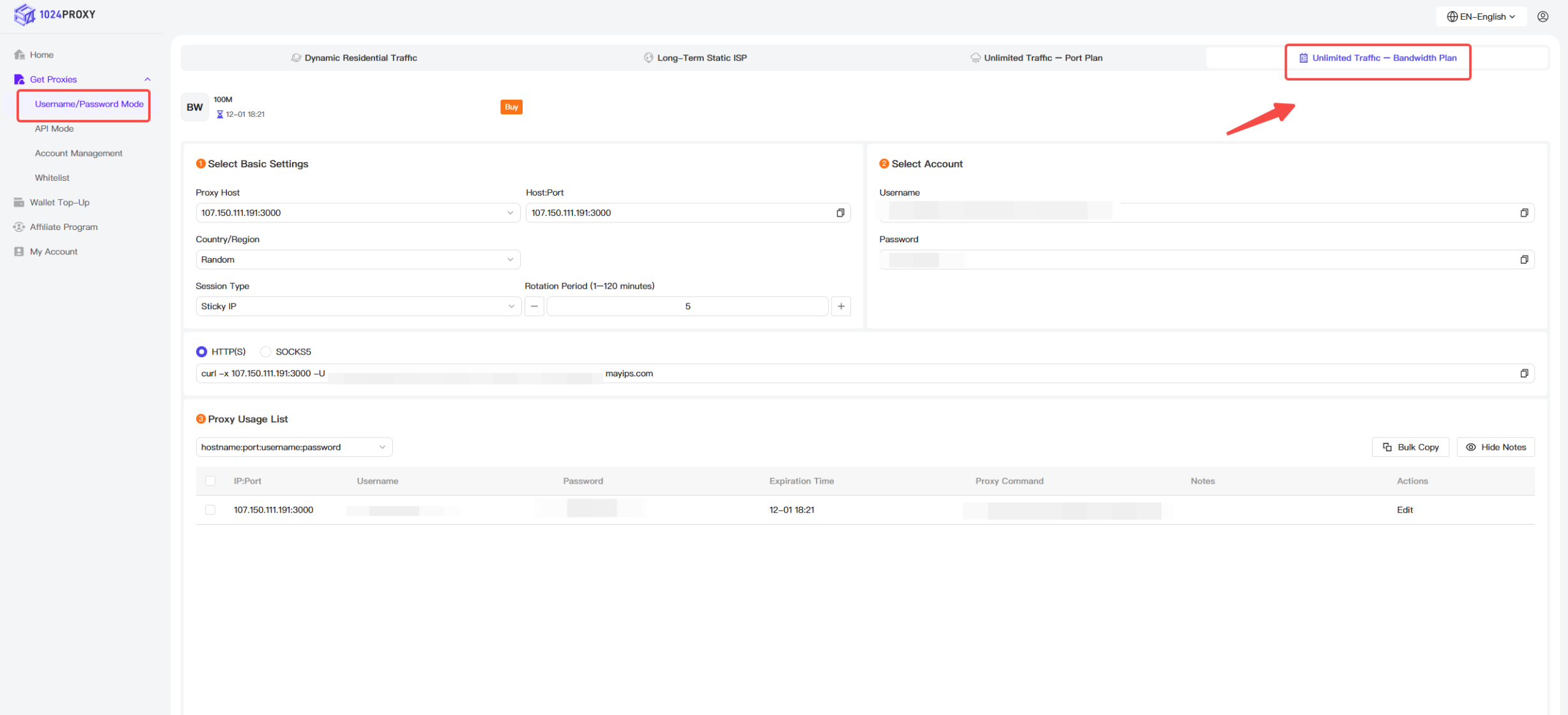
Task: Copy the Password field icon
Action: pyautogui.click(x=1524, y=259)
